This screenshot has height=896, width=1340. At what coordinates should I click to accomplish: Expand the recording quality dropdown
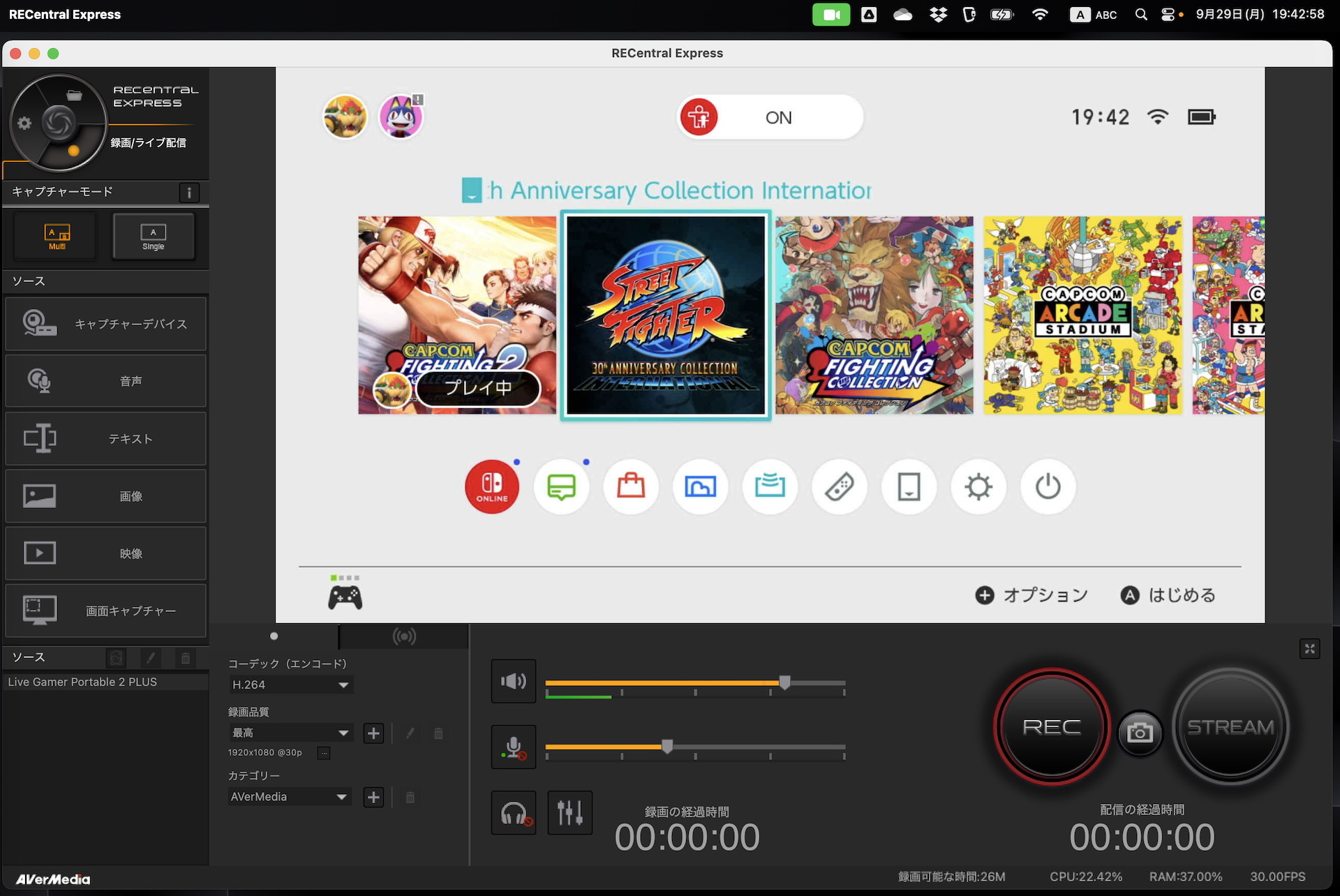coord(290,733)
